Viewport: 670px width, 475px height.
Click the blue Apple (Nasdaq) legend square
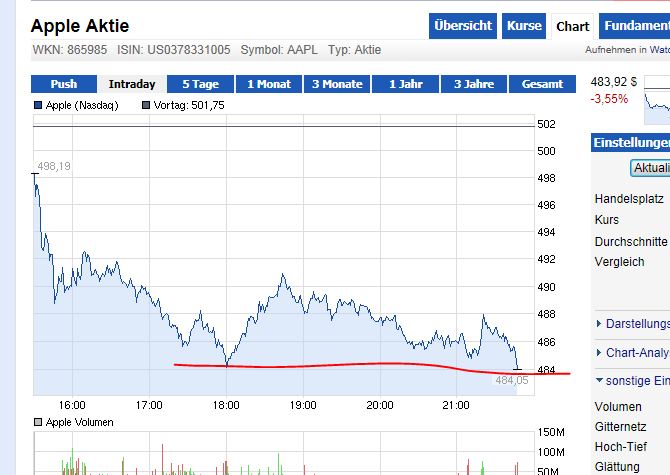[38, 105]
